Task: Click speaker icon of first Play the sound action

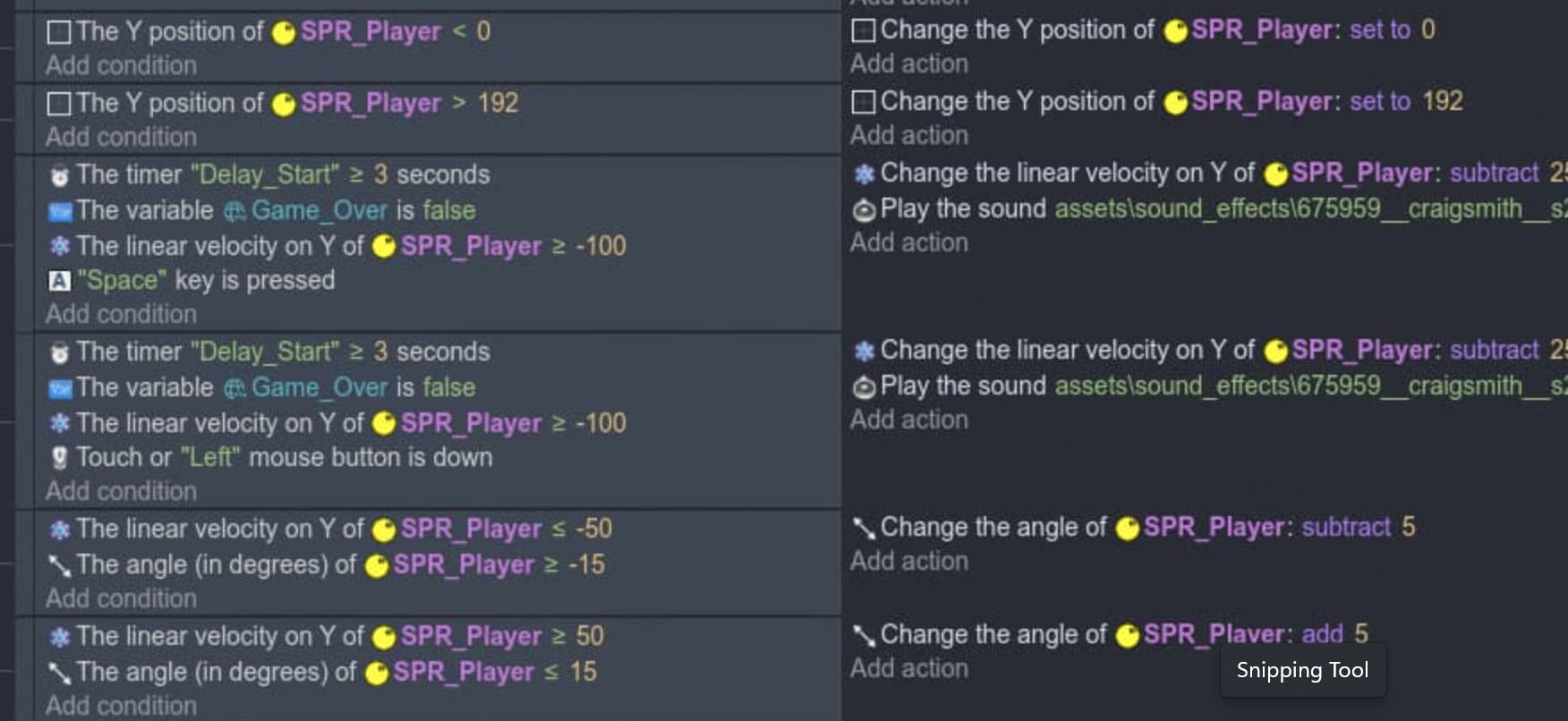Action: pos(864,210)
